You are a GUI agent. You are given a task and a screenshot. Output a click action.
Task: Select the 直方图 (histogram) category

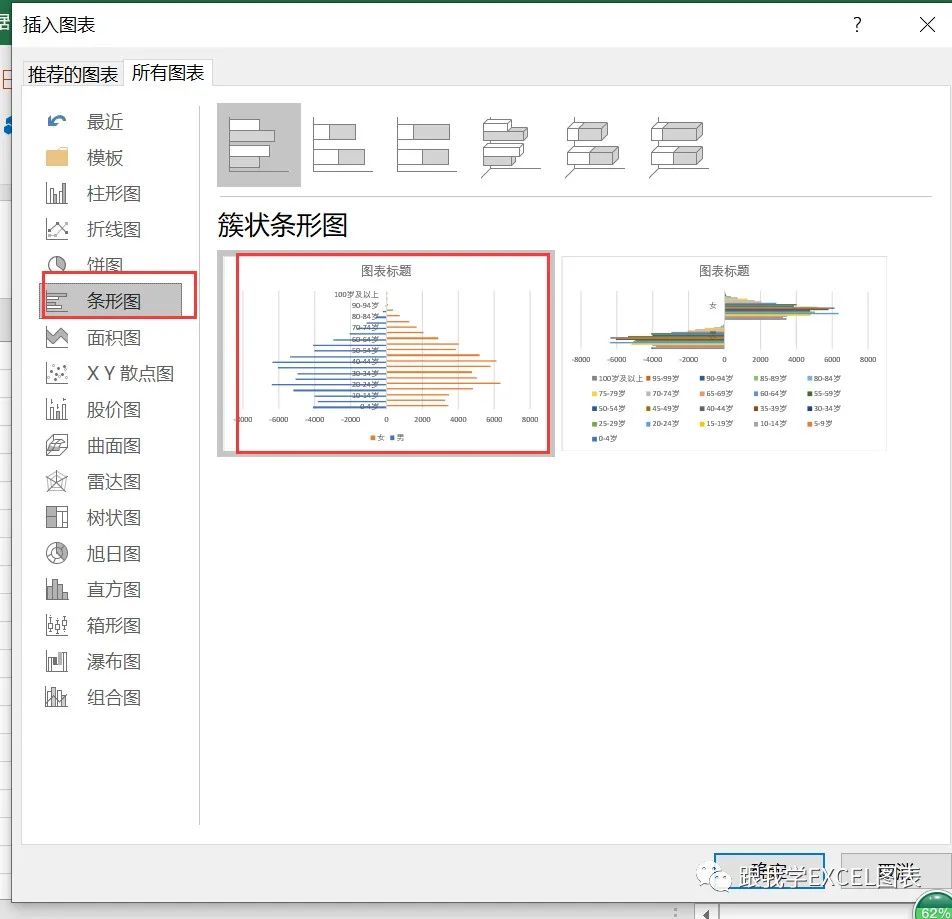113,589
